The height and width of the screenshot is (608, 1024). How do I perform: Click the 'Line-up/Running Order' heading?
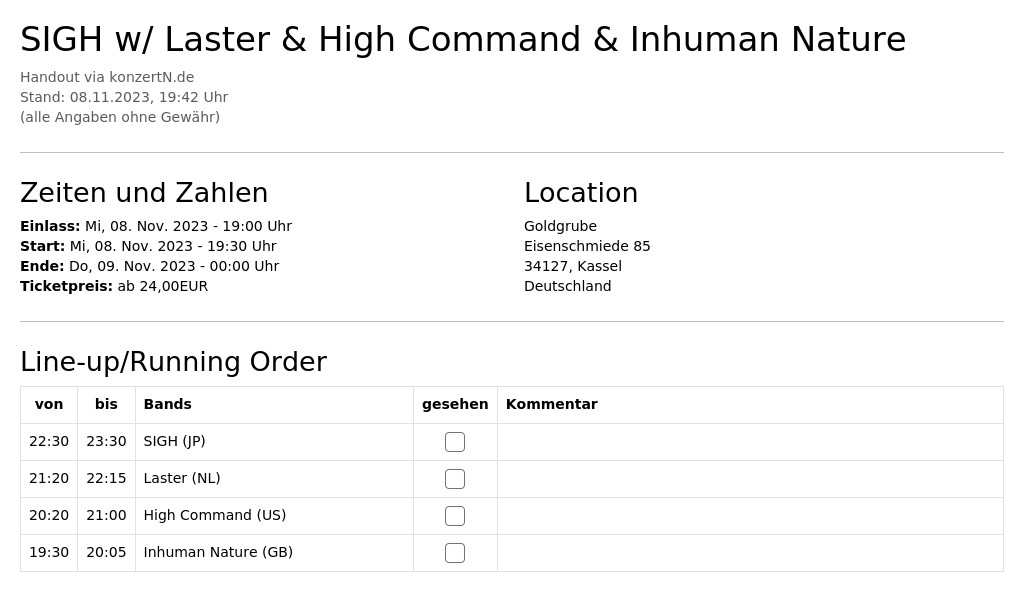[x=173, y=362]
